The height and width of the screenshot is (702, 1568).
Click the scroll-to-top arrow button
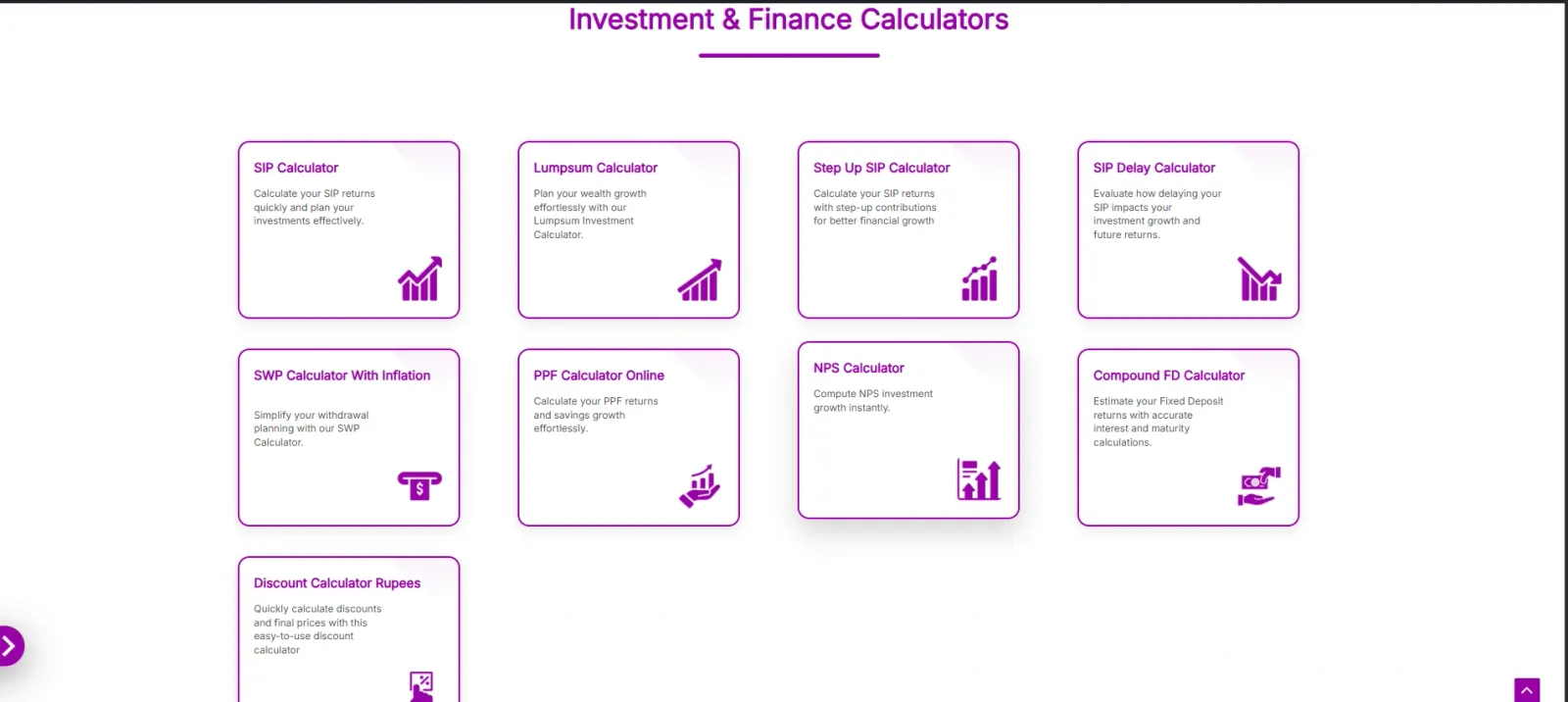(1526, 690)
